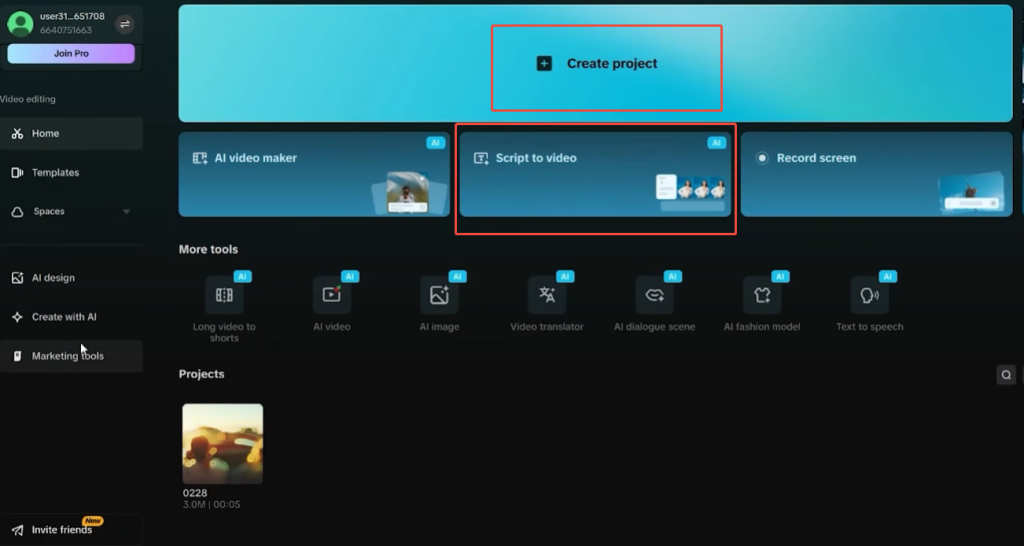Screen dimensions: 1024x546
Task: Click the Spaces cloud icon
Action: [x=18, y=212]
